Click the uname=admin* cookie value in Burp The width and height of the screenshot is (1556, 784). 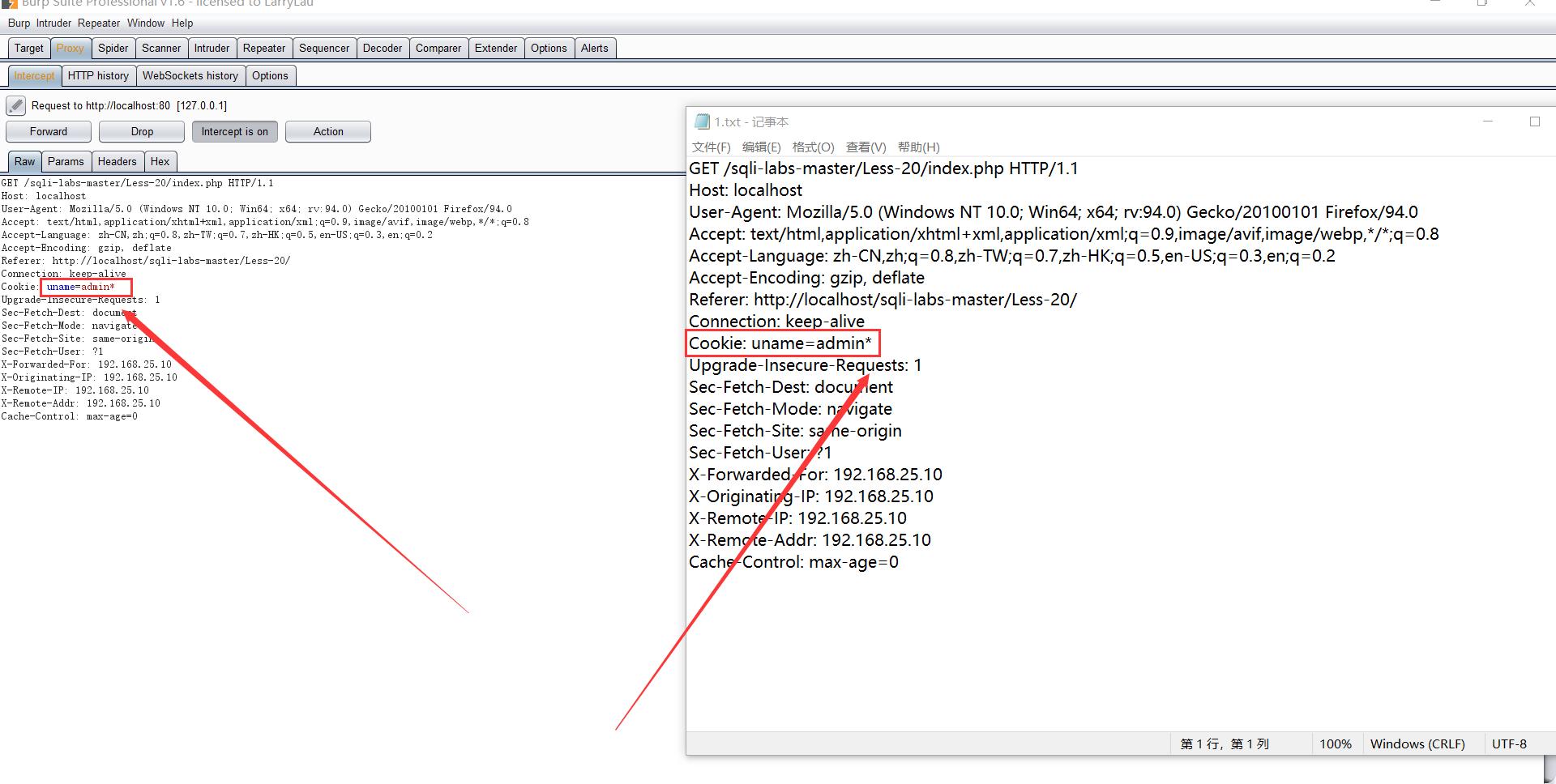[81, 287]
